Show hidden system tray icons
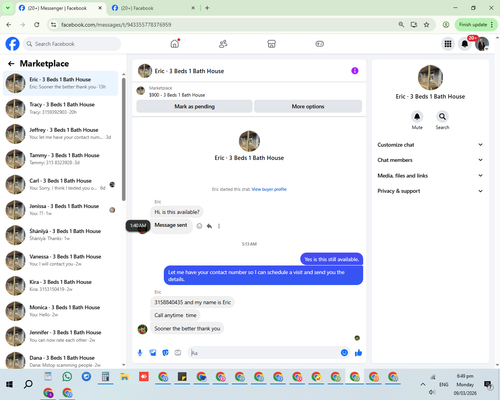This screenshot has width=500, height=400. [423, 384]
